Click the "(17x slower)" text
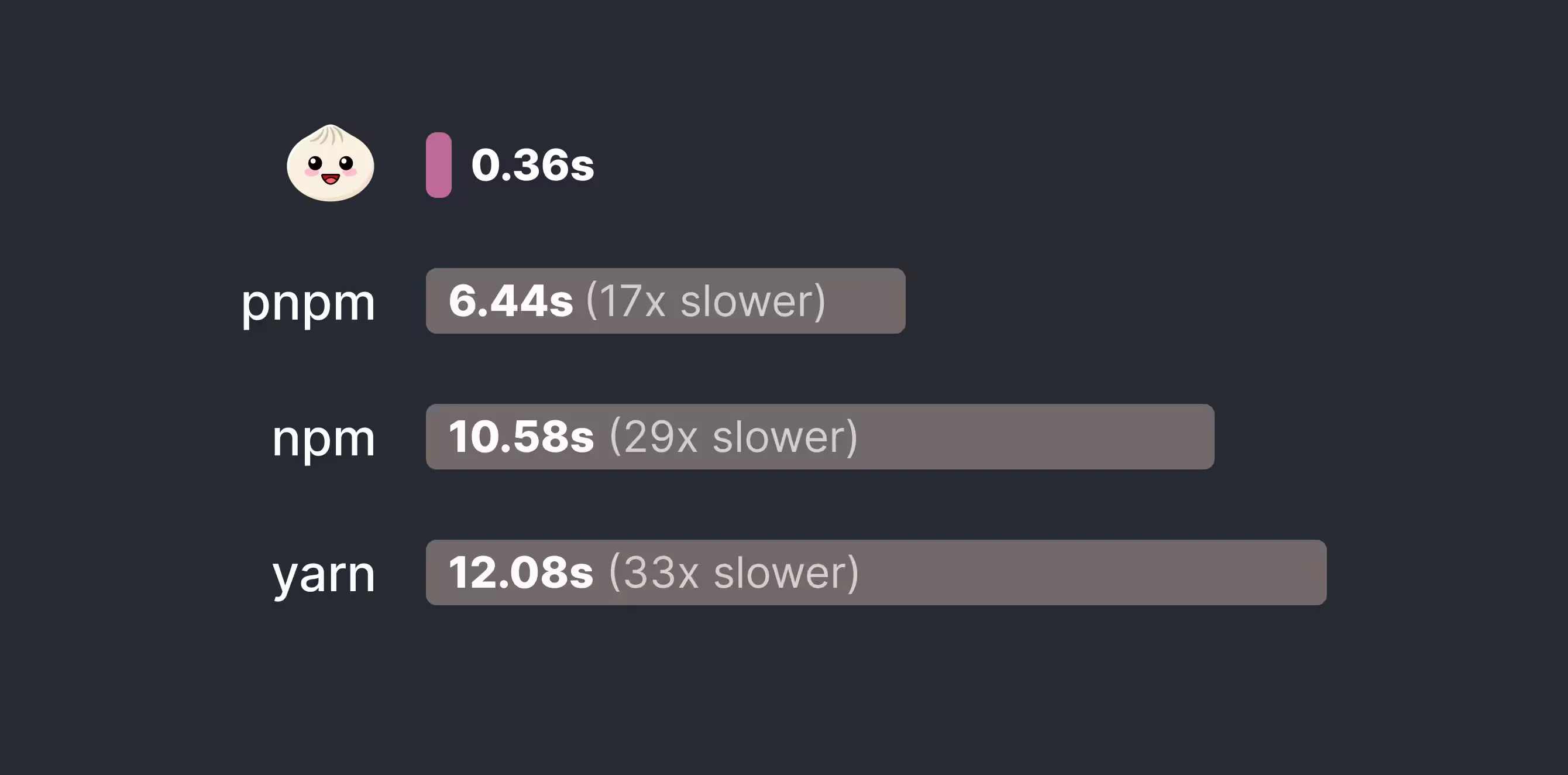Screen dimensions: 1568x775 (706, 301)
